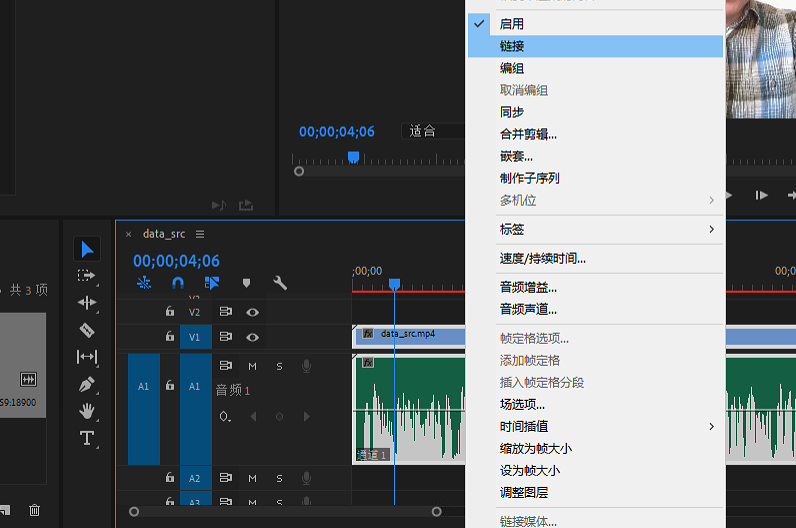
Task: Toggle A2 sync lock icon
Action: (x=225, y=478)
